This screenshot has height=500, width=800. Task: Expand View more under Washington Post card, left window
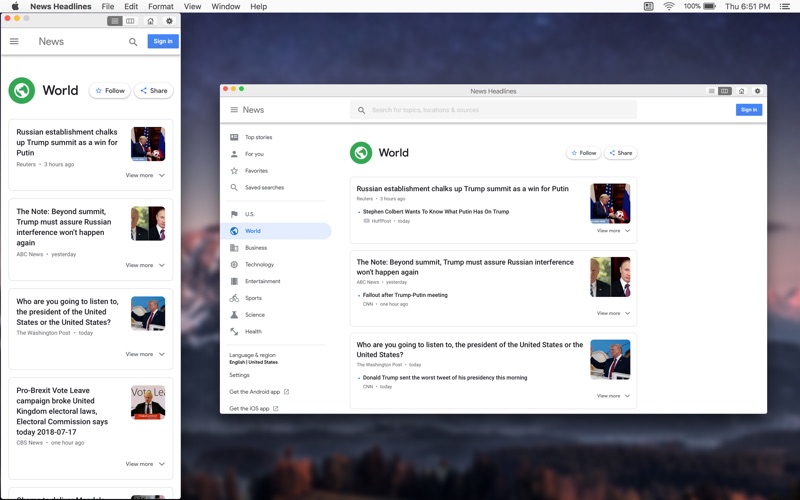(145, 354)
